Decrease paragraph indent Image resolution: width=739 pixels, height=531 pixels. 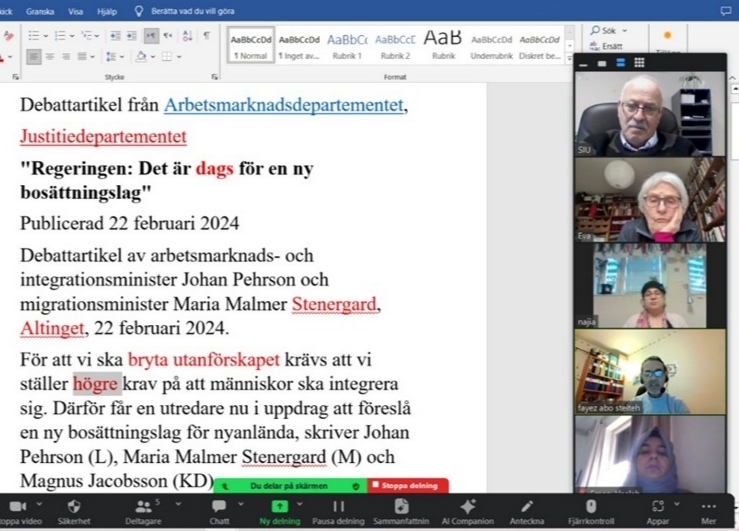tap(115, 36)
